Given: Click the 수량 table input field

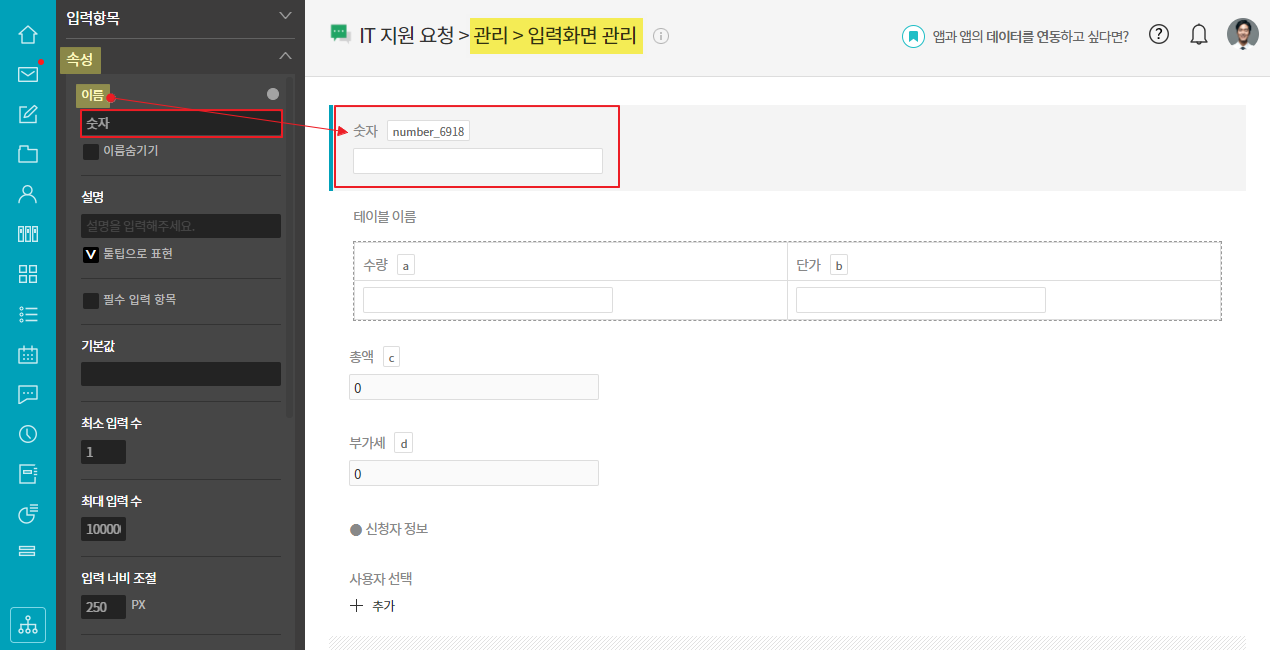Looking at the screenshot, I should [x=488, y=300].
